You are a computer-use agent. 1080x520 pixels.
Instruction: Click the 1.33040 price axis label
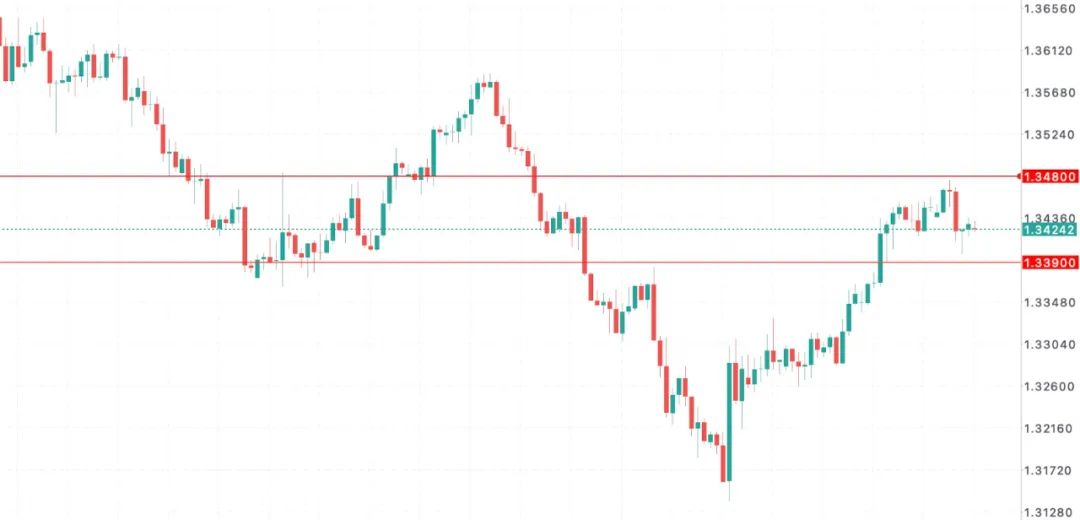[1048, 344]
